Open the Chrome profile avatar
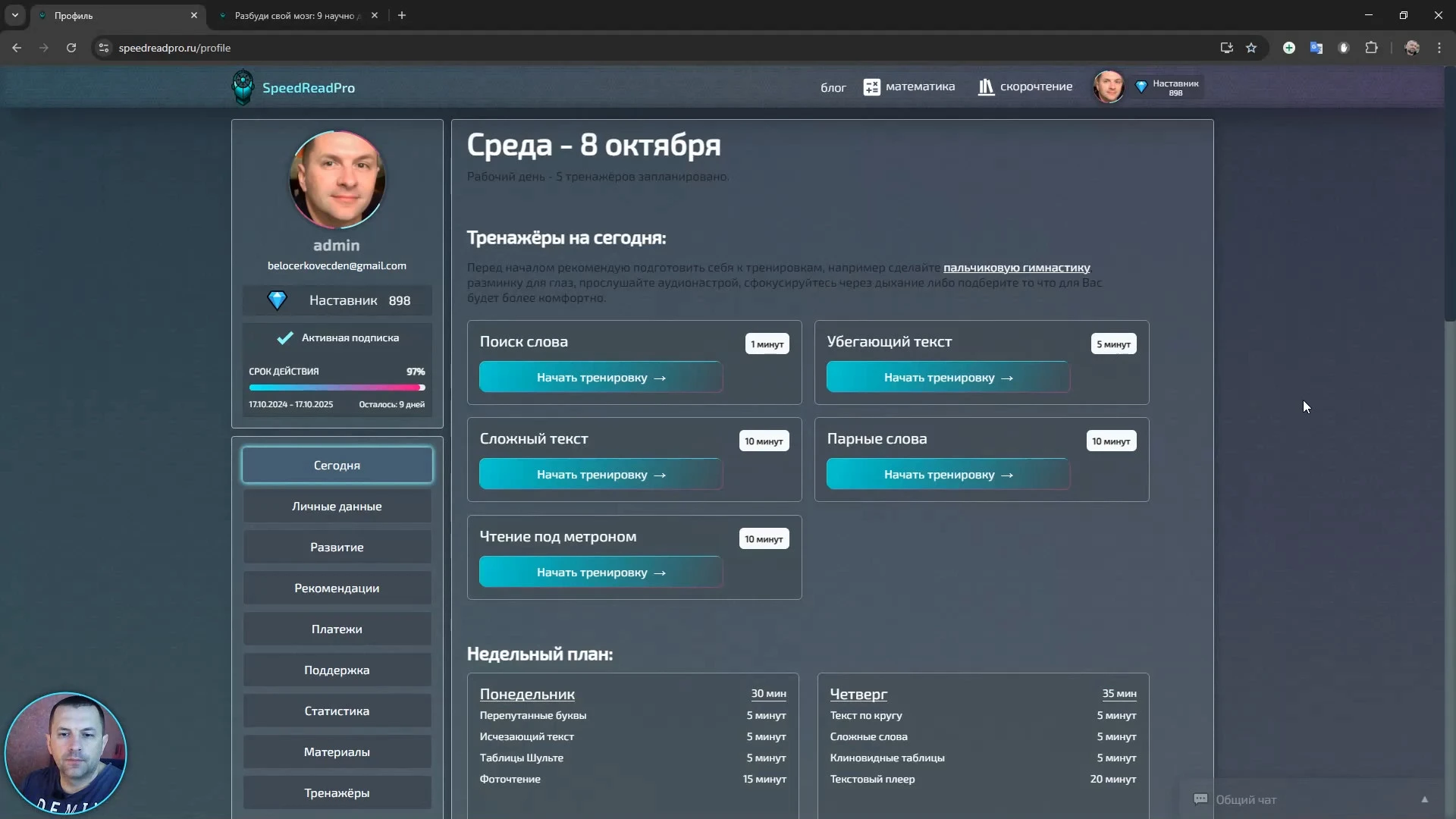Image resolution: width=1456 pixels, height=819 pixels. click(x=1412, y=48)
